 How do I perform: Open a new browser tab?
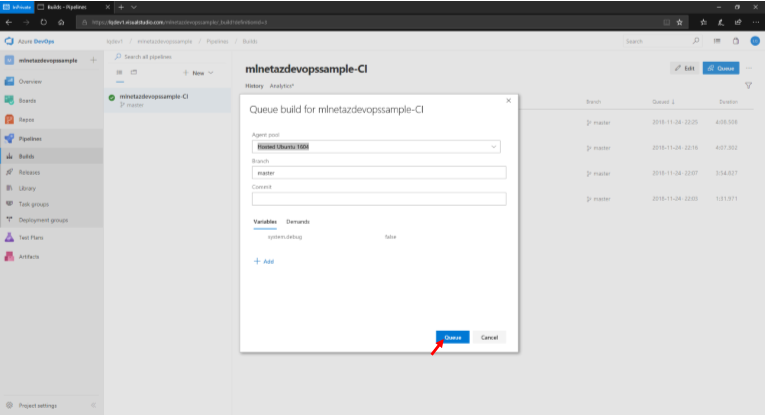coord(121,7)
